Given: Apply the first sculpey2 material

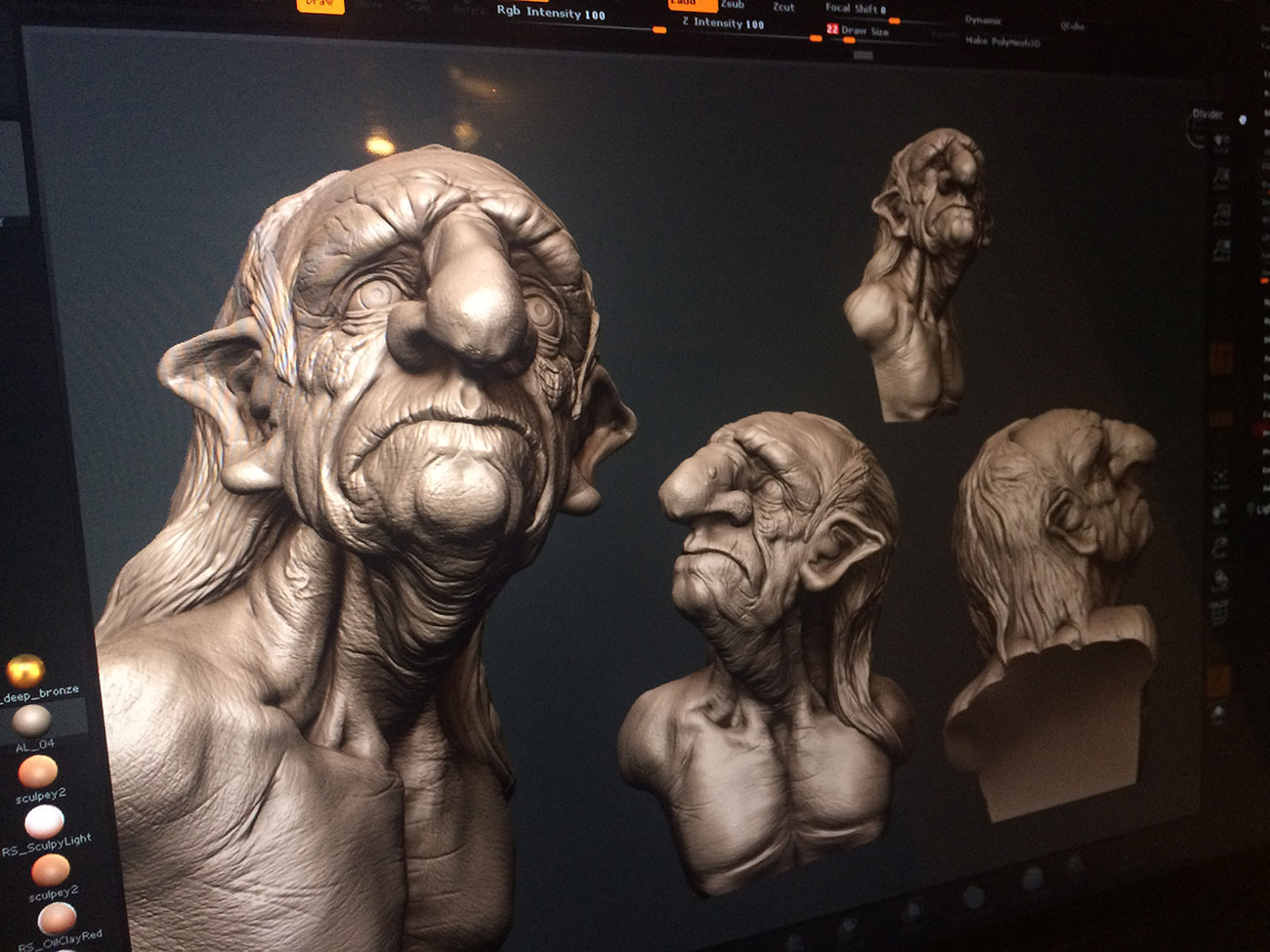Looking at the screenshot, I should click(x=38, y=771).
